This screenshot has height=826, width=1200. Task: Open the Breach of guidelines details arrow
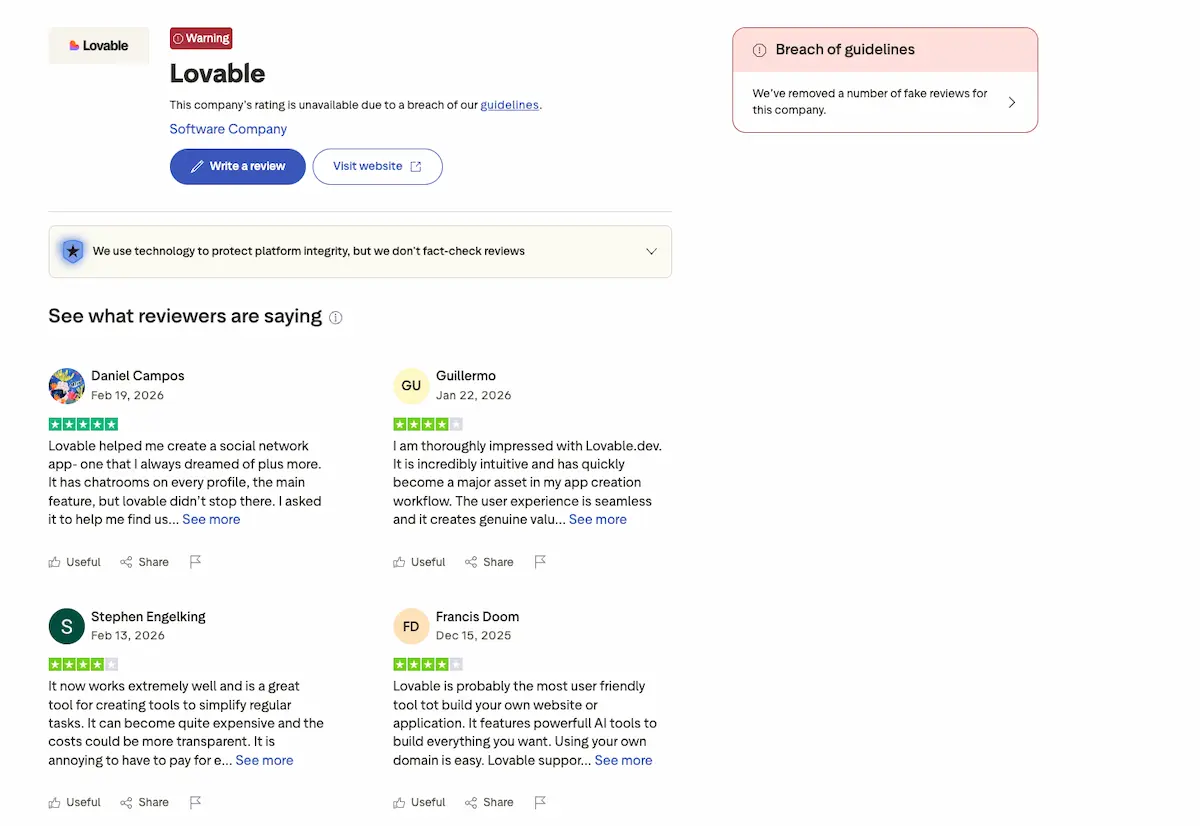click(x=1012, y=101)
